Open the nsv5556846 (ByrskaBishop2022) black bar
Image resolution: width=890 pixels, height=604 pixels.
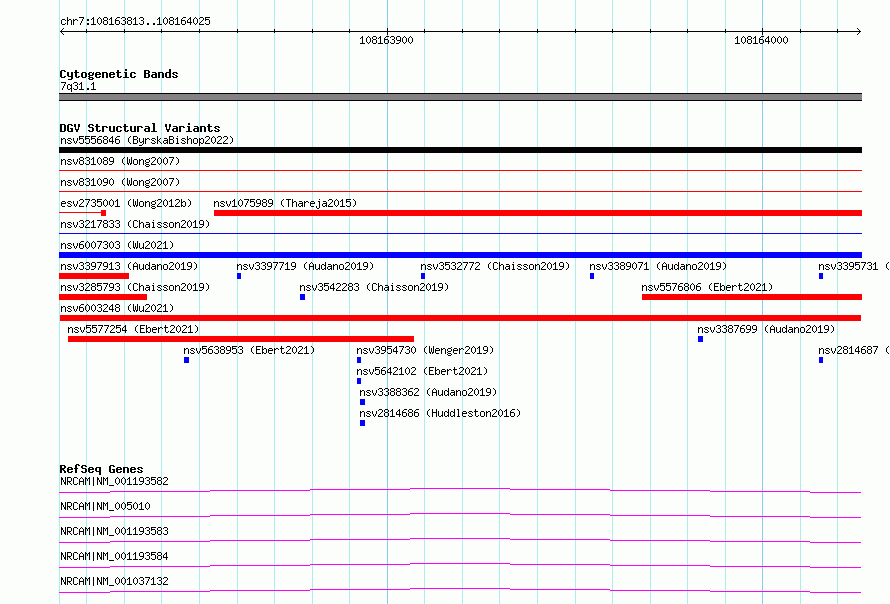[460, 150]
